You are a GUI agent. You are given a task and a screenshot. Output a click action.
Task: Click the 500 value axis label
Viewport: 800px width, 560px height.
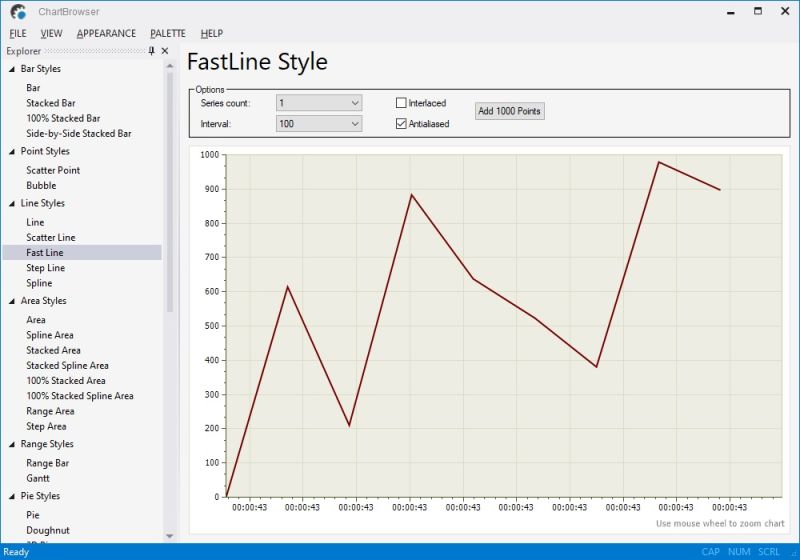point(212,326)
